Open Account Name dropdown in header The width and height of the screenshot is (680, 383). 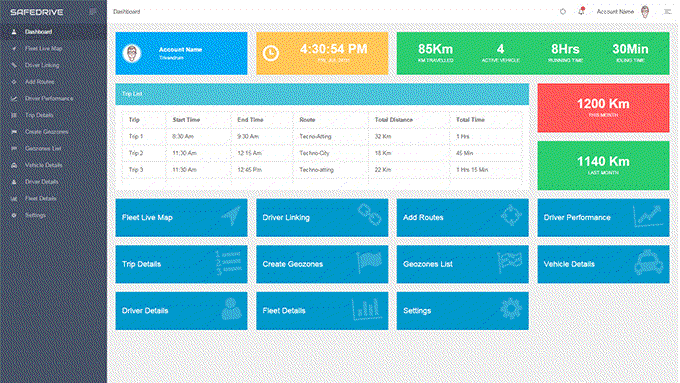pos(615,12)
